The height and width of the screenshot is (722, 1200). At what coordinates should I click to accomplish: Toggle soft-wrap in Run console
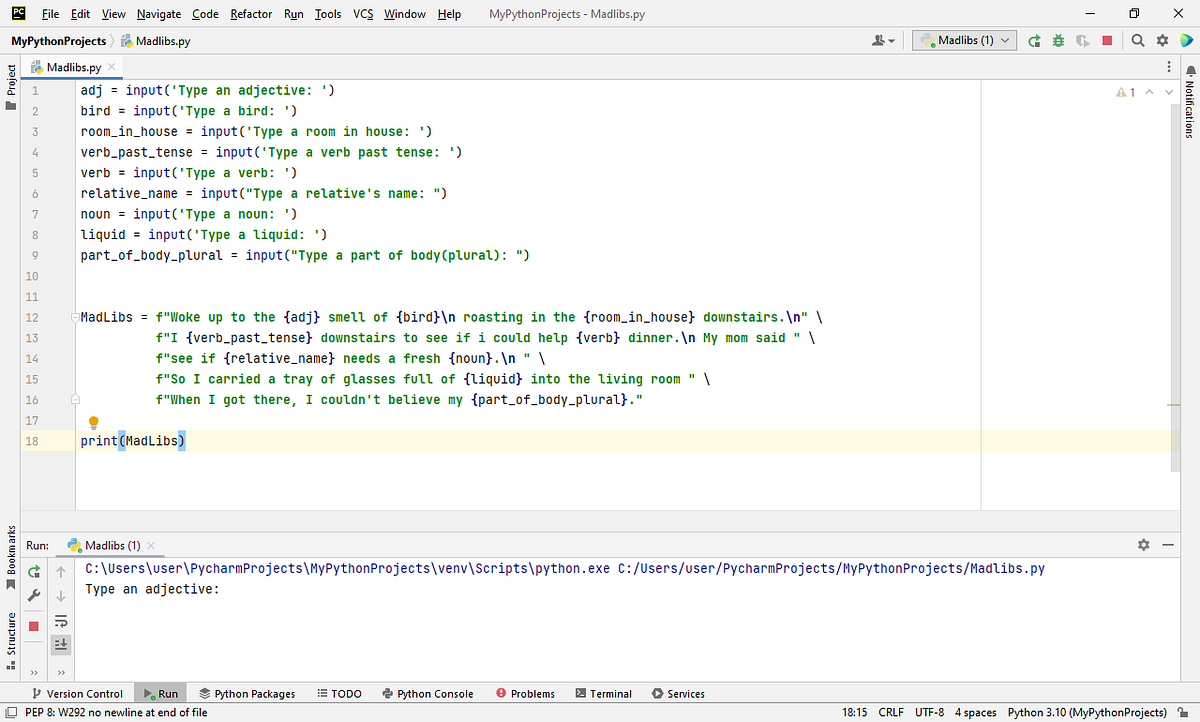point(61,620)
